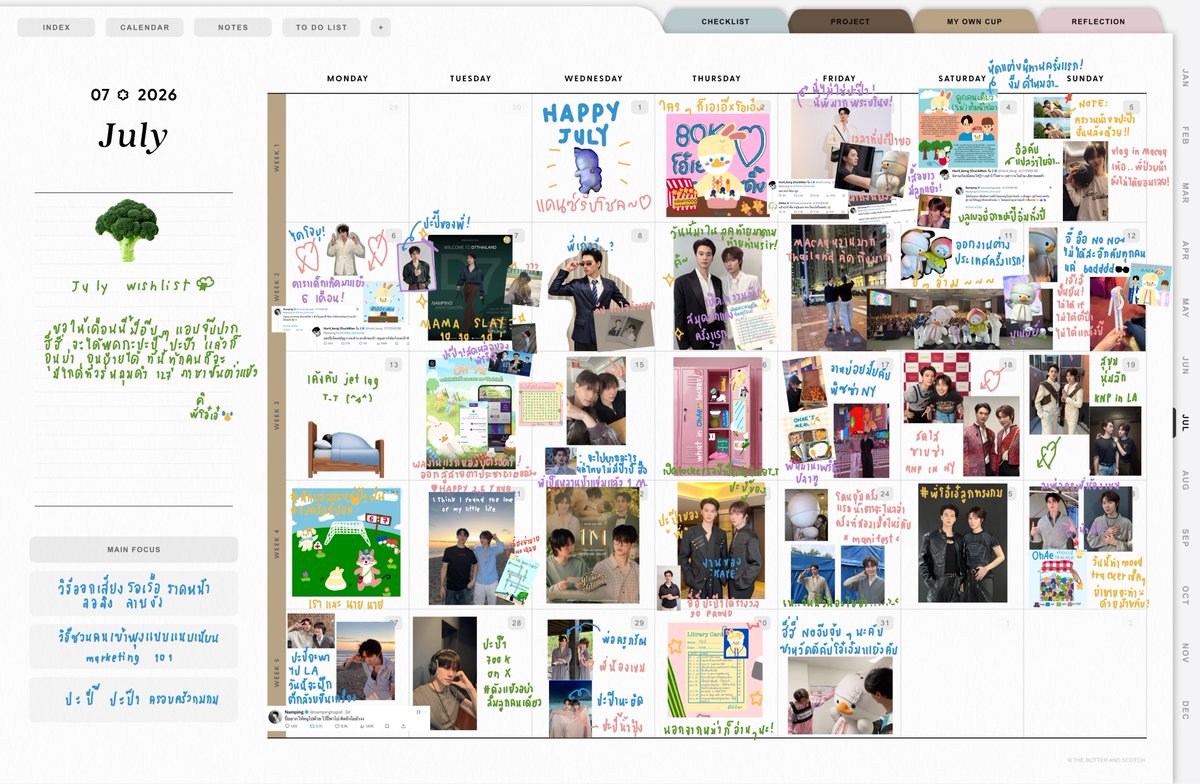The height and width of the screenshot is (784, 1200).
Task: Open the TO DO LIST page
Action: click(x=321, y=27)
